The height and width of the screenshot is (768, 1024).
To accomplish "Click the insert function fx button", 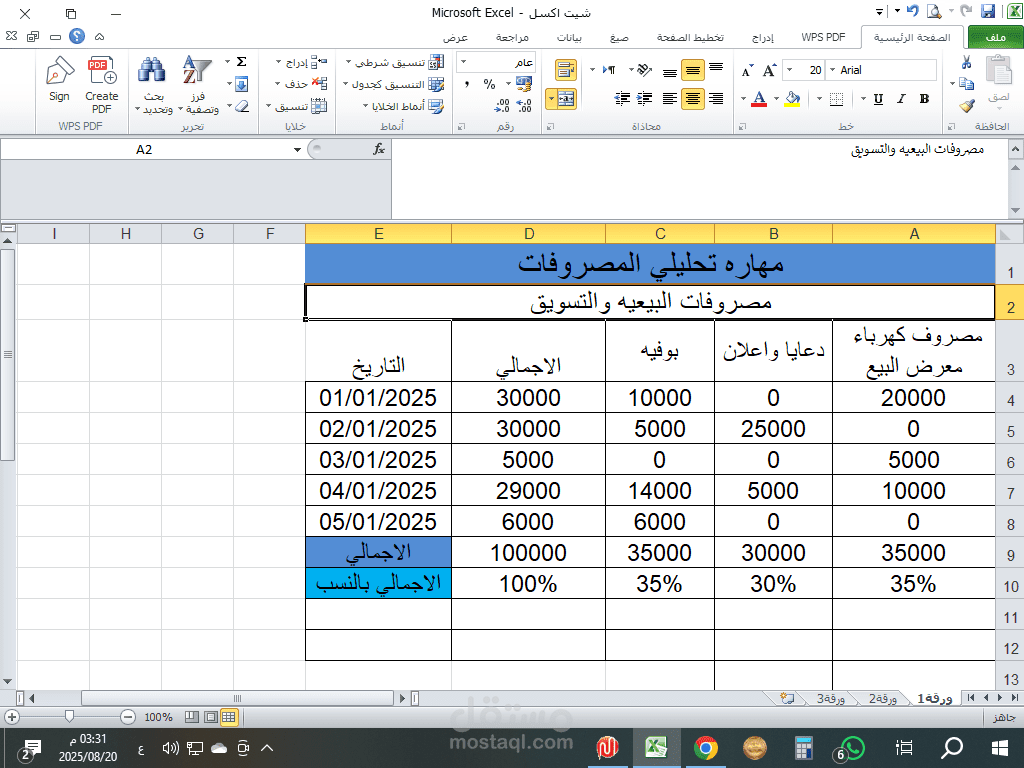I will pos(379,150).
